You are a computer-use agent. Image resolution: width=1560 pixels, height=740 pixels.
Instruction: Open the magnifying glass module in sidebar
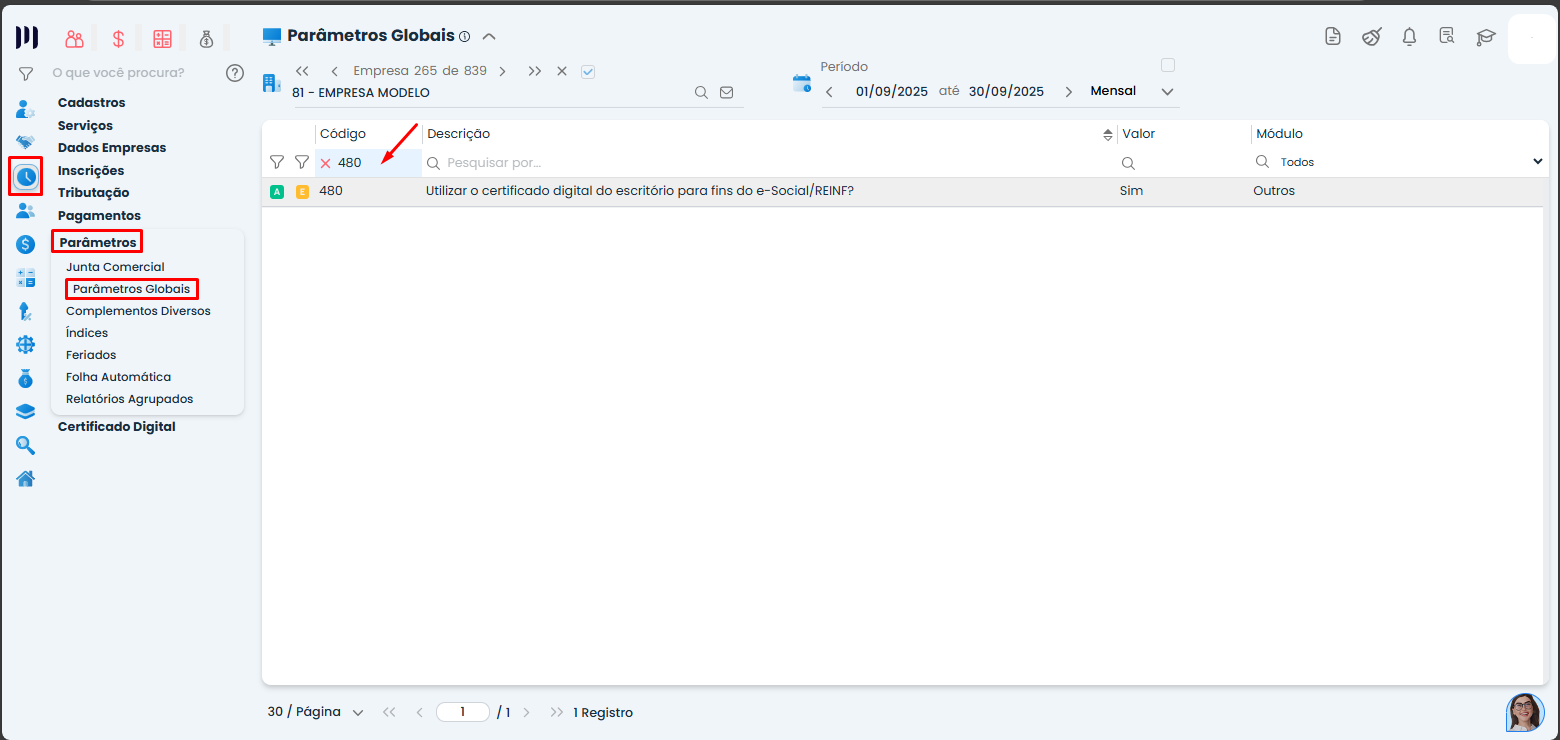pos(26,446)
